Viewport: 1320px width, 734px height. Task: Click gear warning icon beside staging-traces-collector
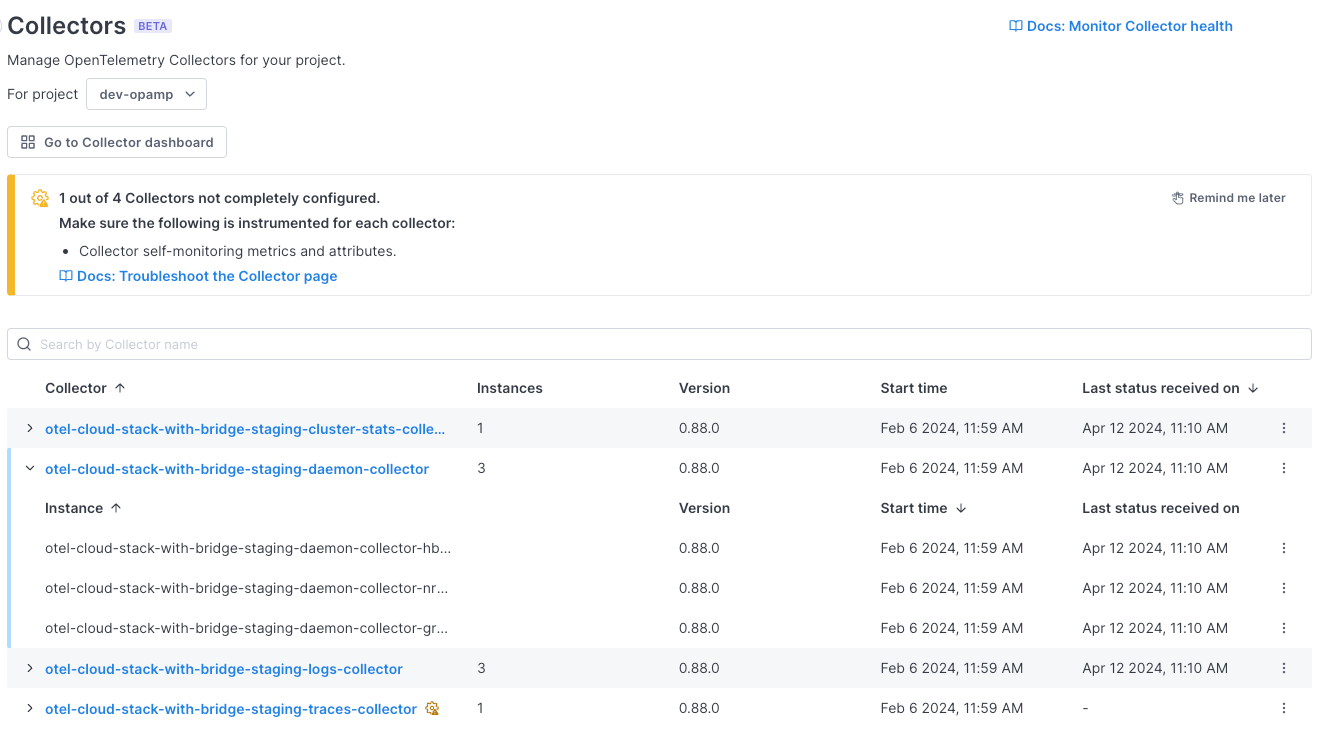pyautogui.click(x=431, y=708)
